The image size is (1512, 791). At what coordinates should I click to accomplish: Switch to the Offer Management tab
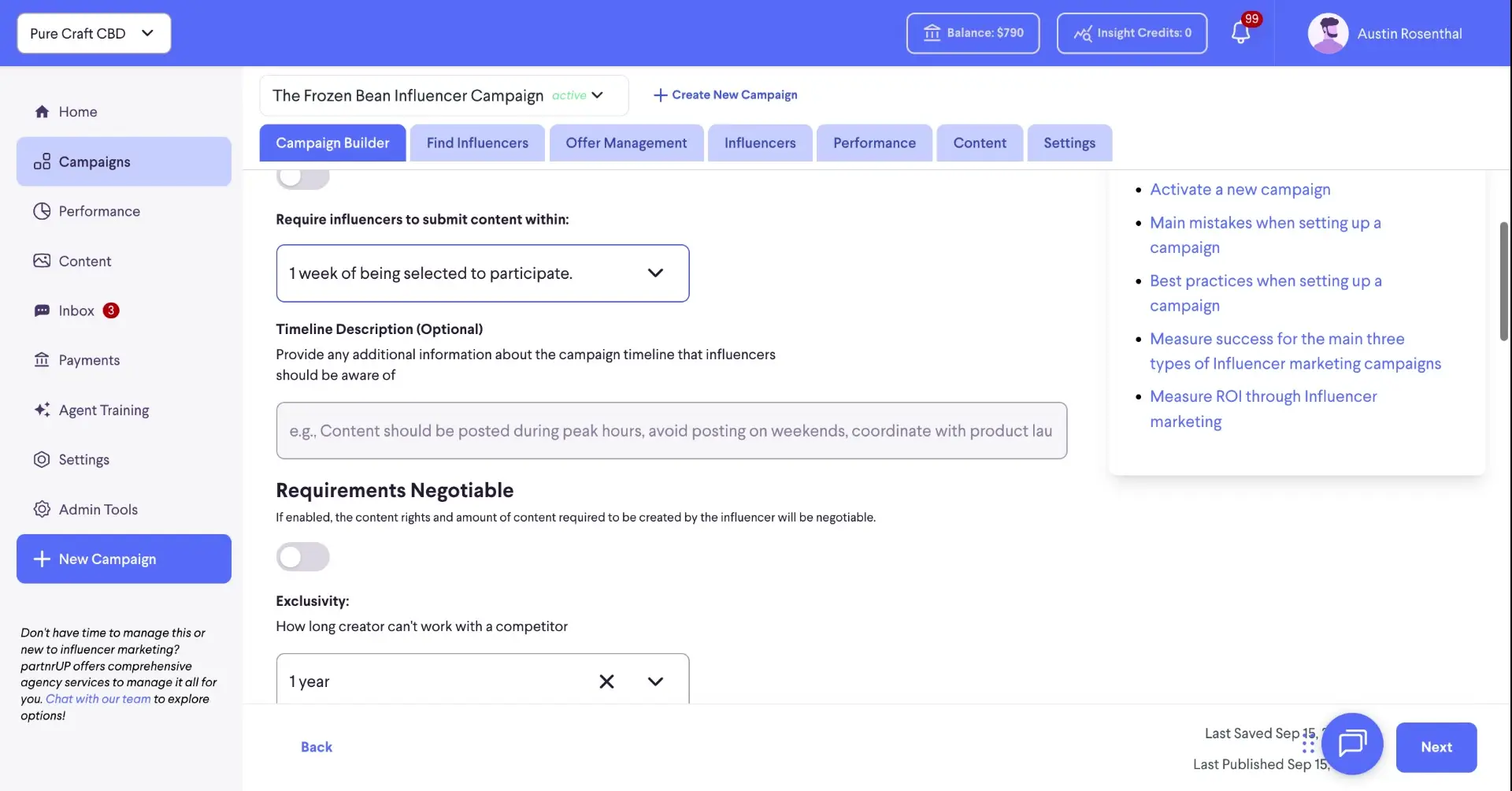(x=625, y=143)
